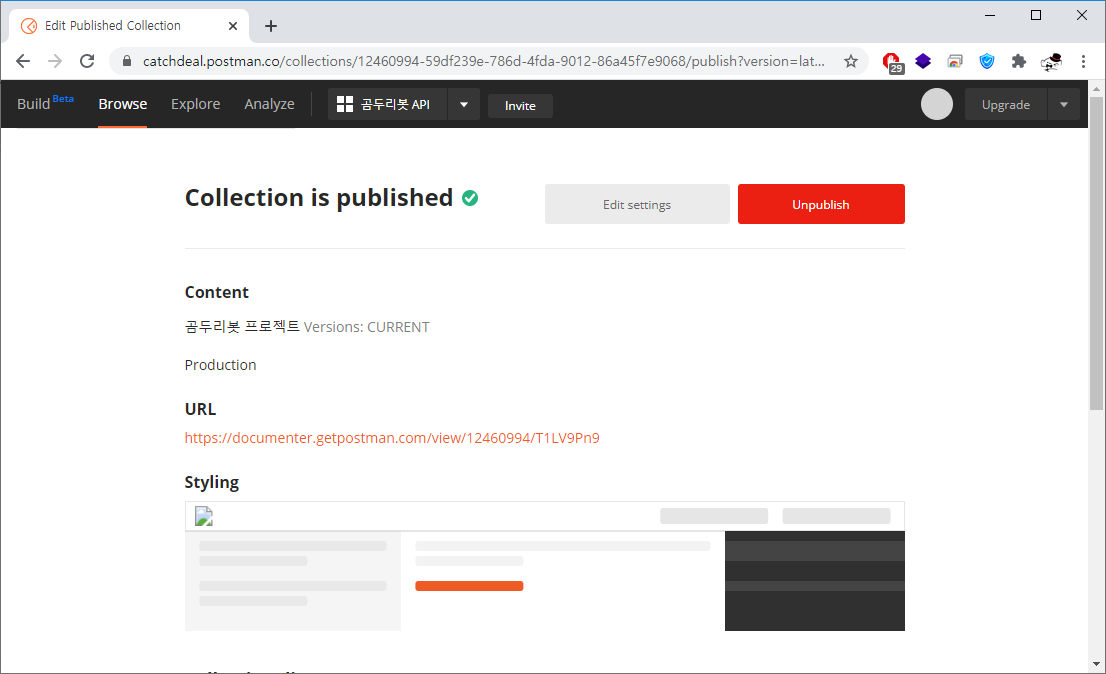
Task: Click the Postman user avatar
Action: click(937, 104)
